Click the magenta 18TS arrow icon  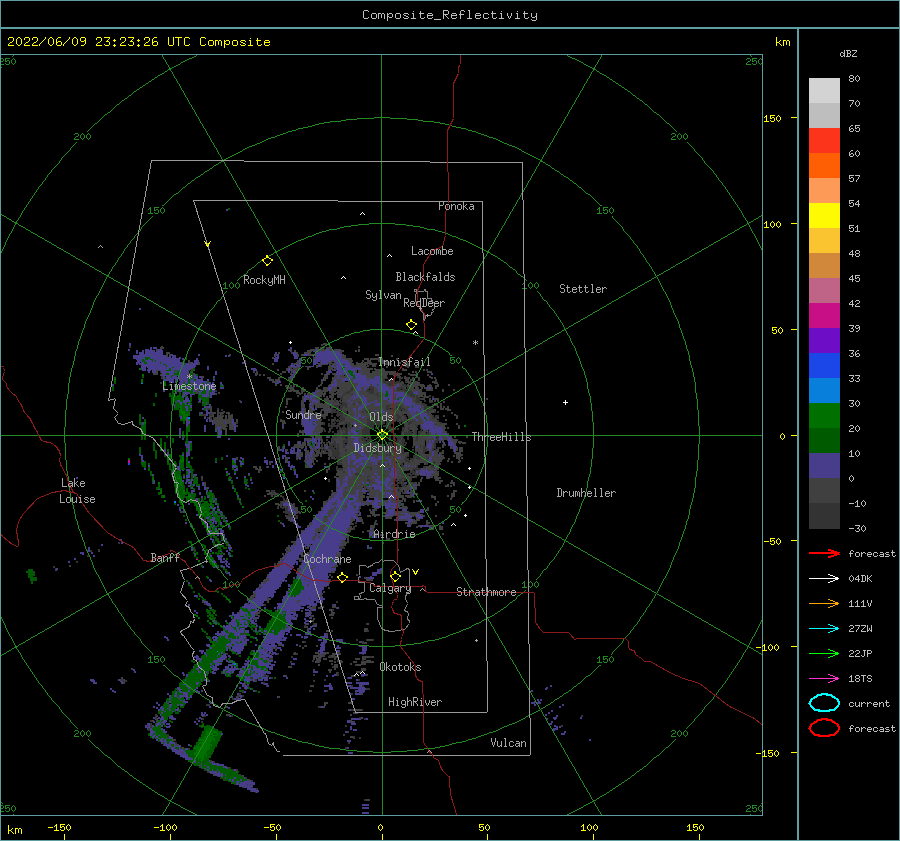[824, 679]
